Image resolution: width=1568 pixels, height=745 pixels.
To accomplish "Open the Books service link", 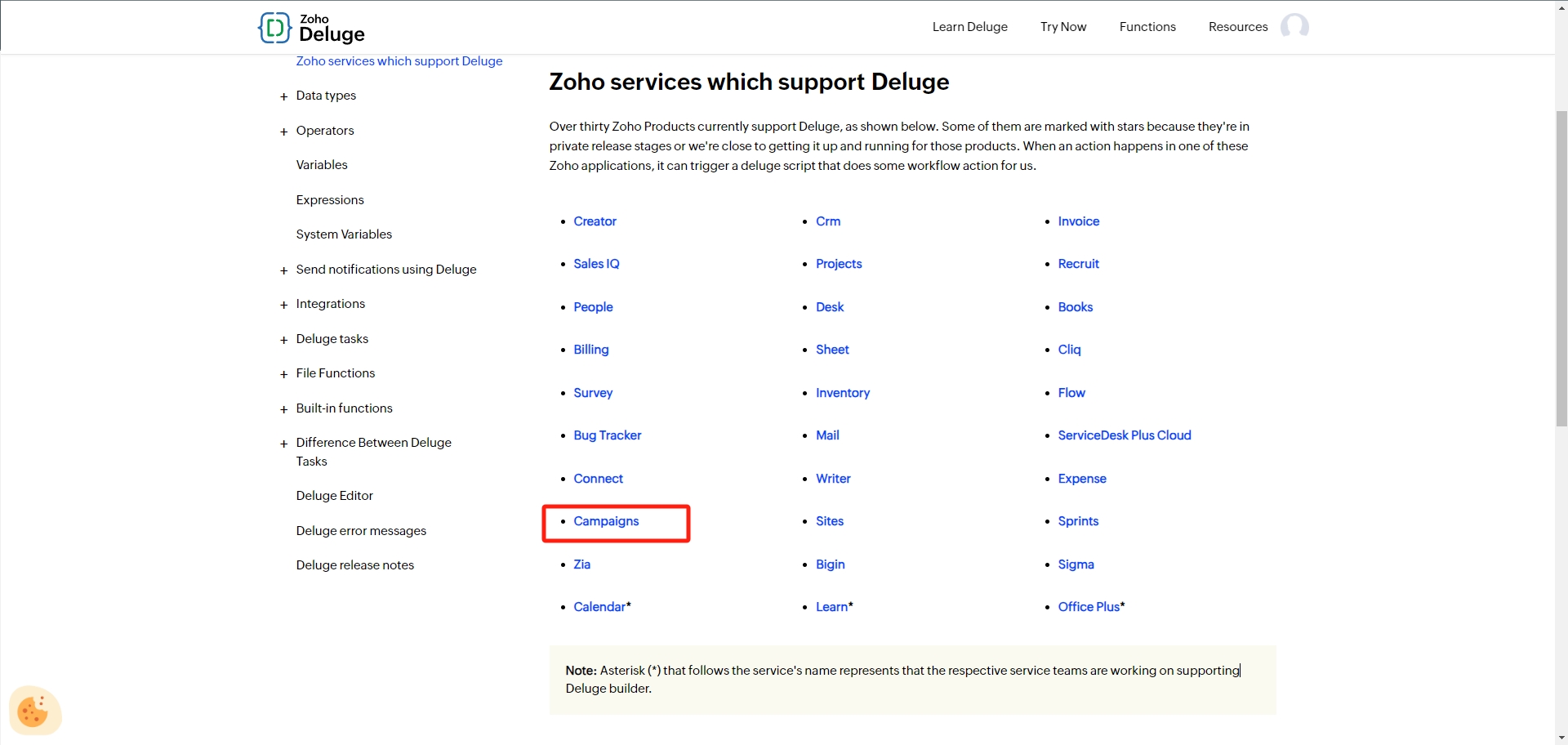I will tap(1076, 307).
